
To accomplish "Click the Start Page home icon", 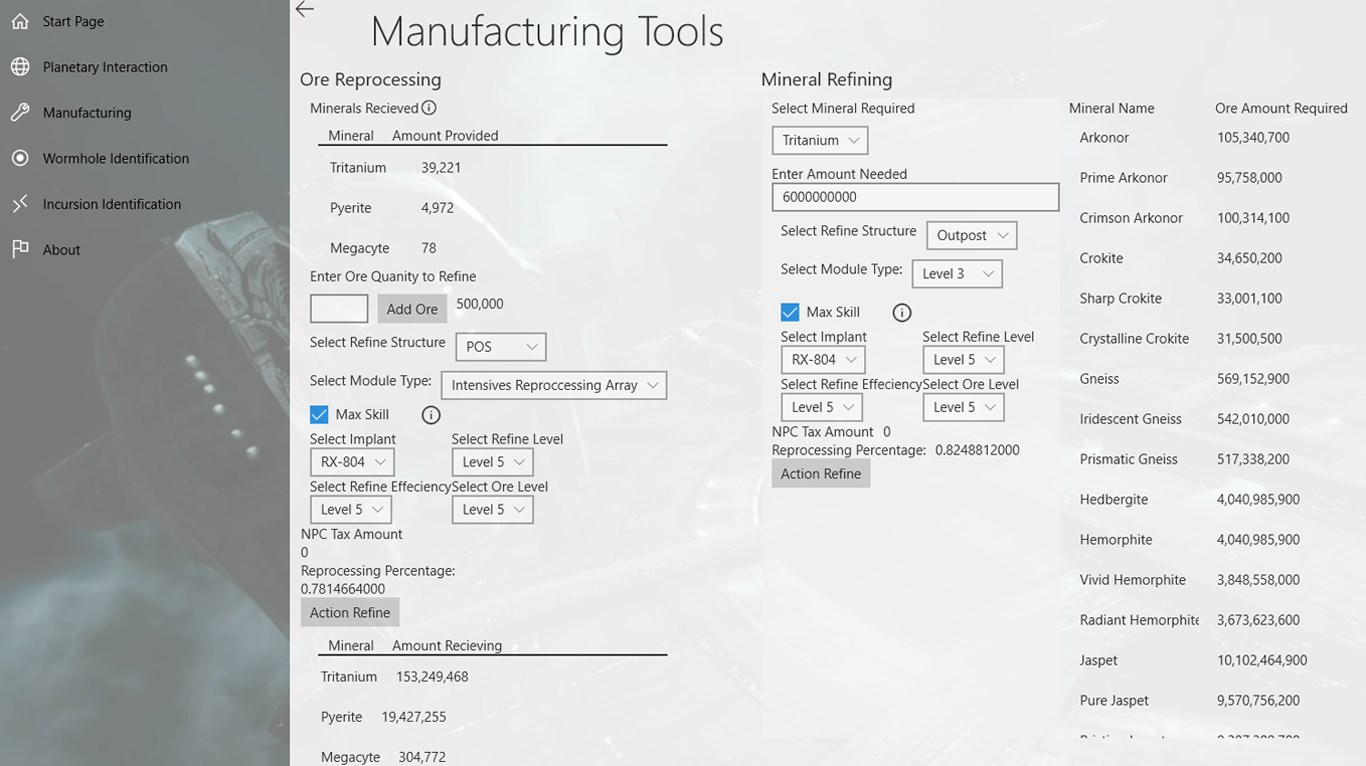I will tap(20, 21).
